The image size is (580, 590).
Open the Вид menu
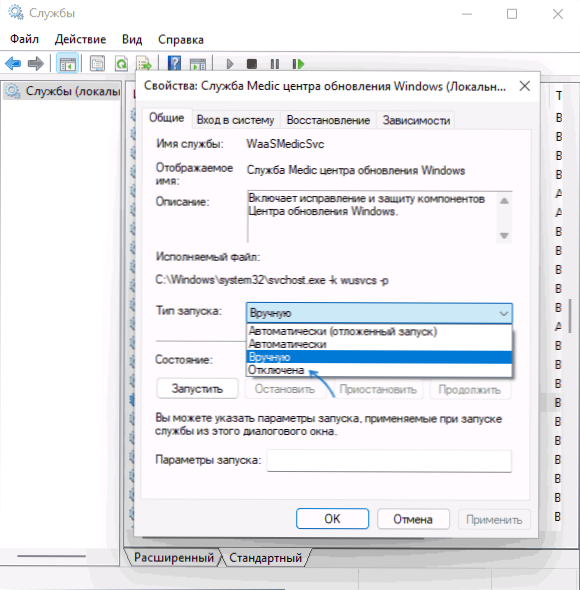[132, 39]
